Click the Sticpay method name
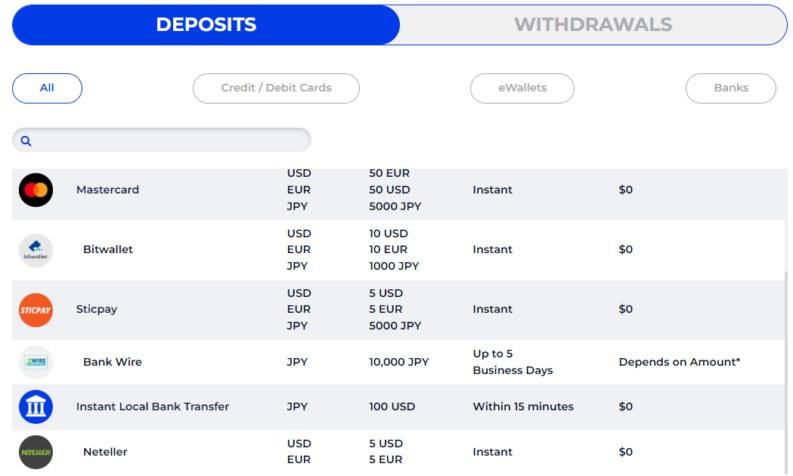 tap(97, 310)
